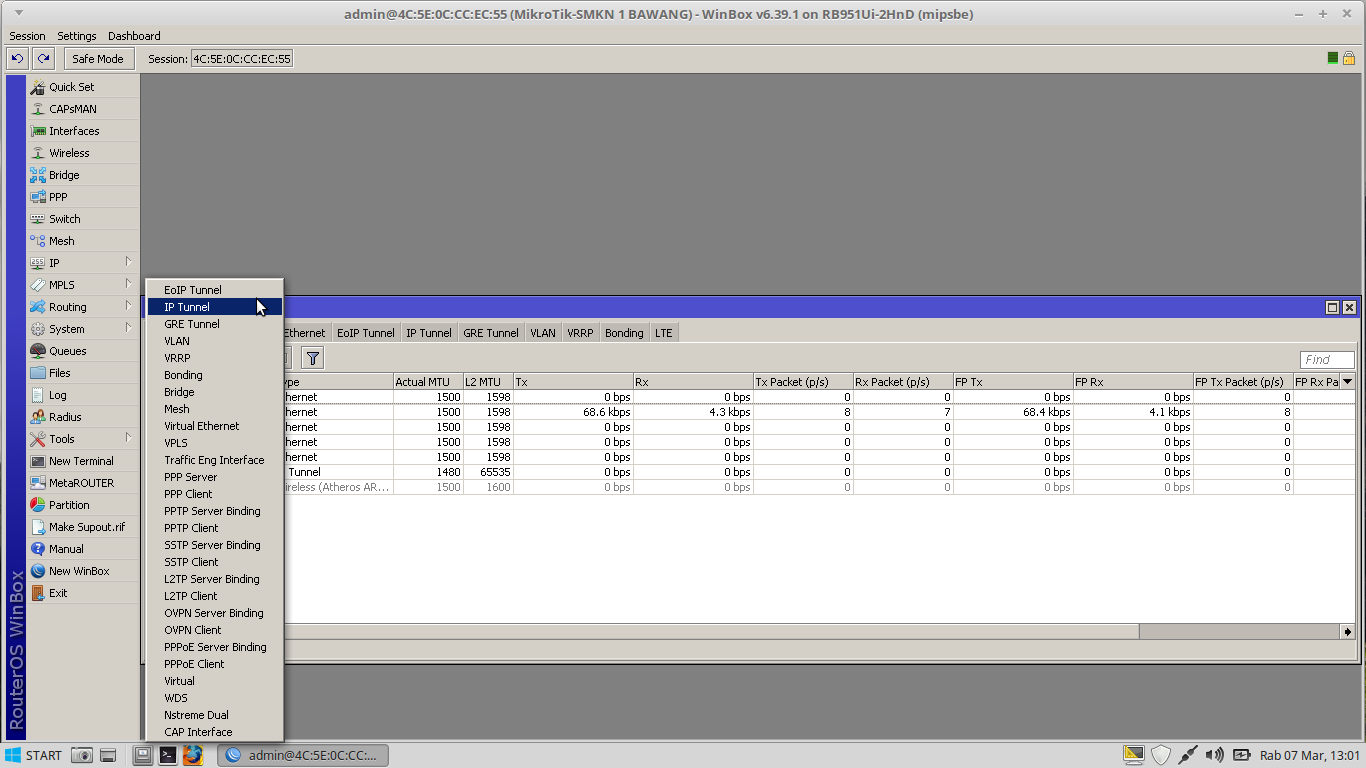Open the Dashboard menu

[134, 36]
